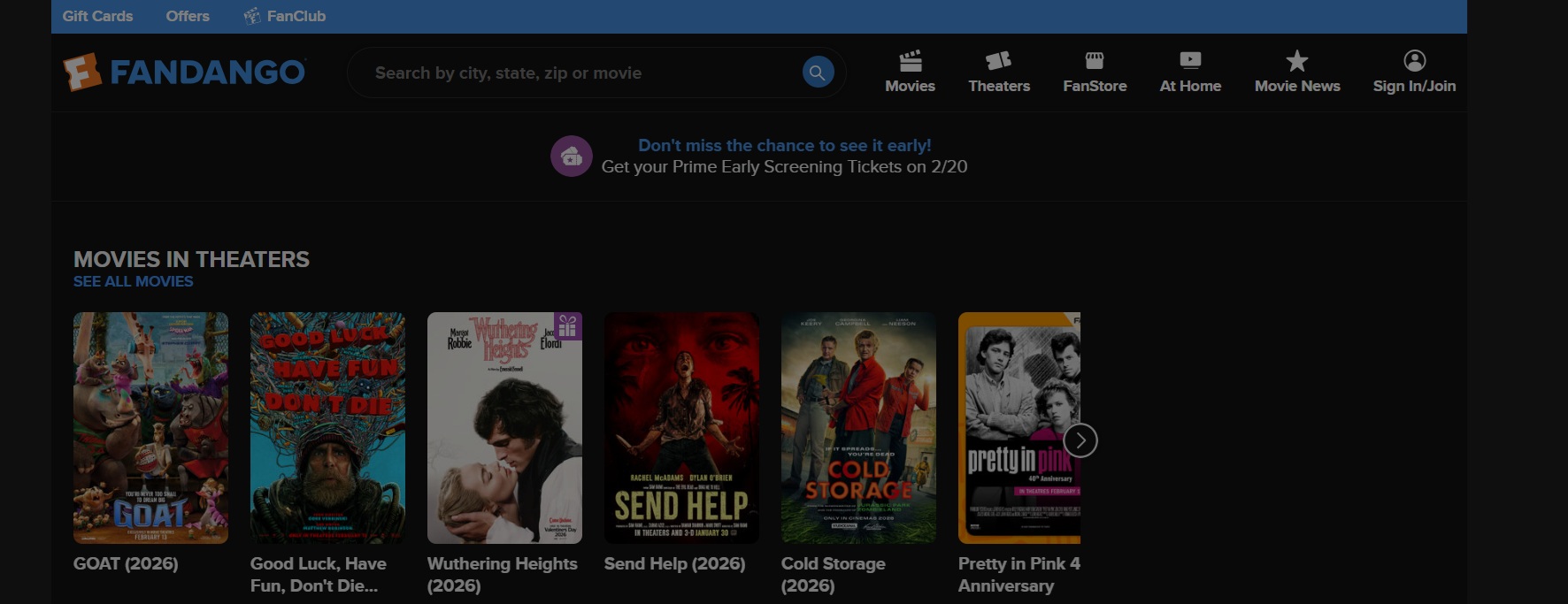
Task: Focus the city, state, zip search field
Action: tap(584, 73)
